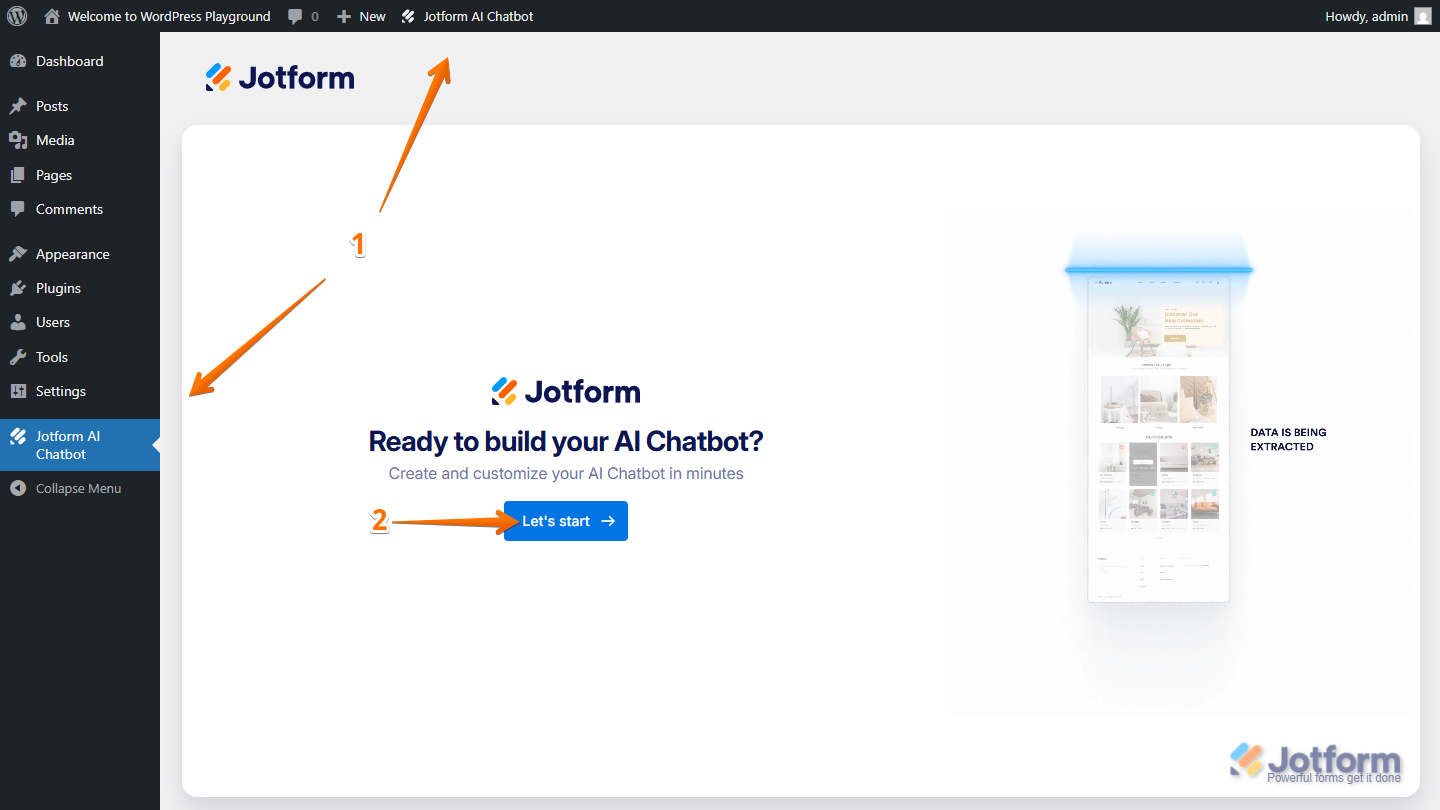Click the Dashboard gauge icon in sidebar
The height and width of the screenshot is (810, 1440).
18,61
